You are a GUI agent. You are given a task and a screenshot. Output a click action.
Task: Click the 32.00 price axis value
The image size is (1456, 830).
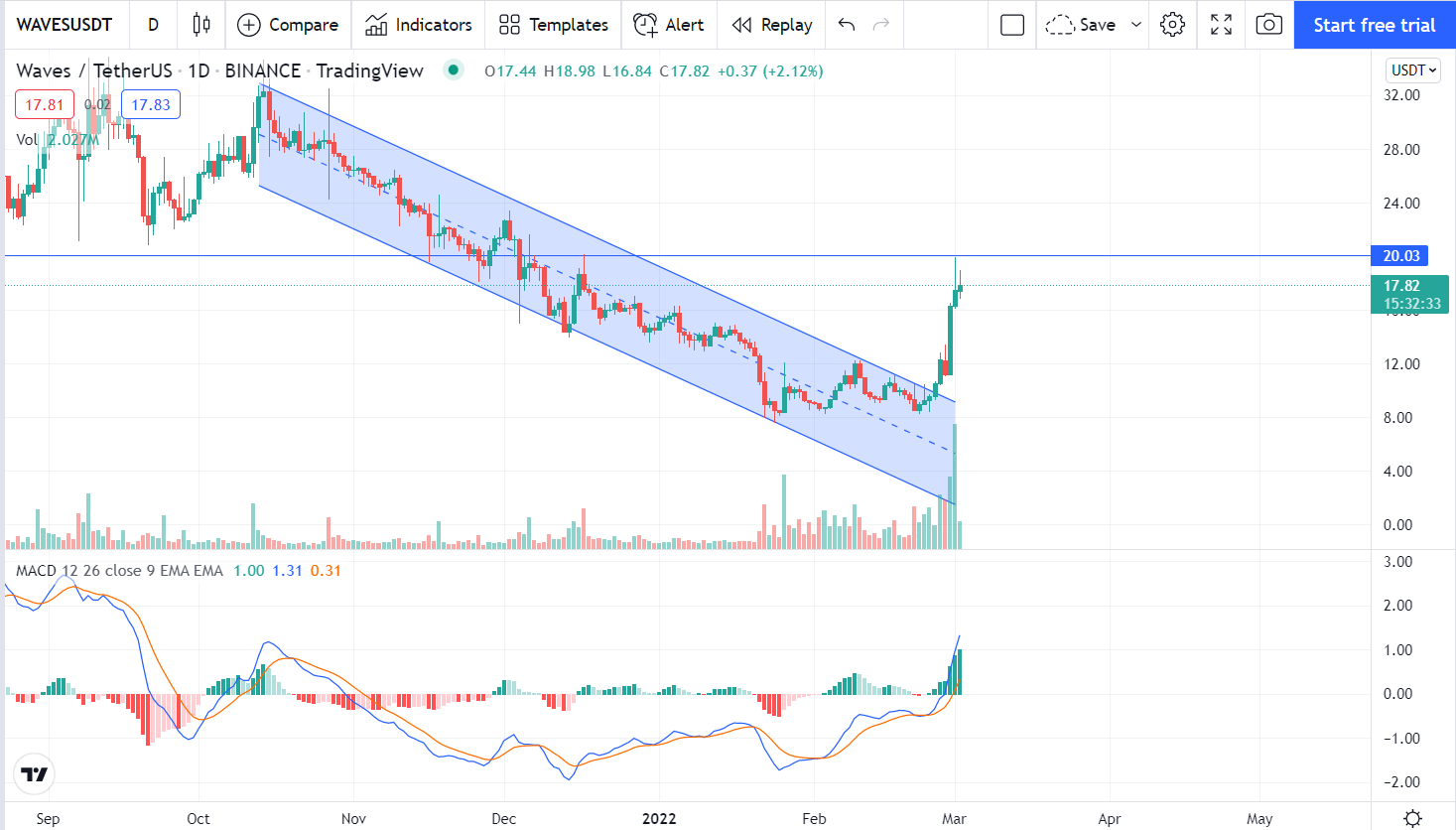[x=1401, y=95]
